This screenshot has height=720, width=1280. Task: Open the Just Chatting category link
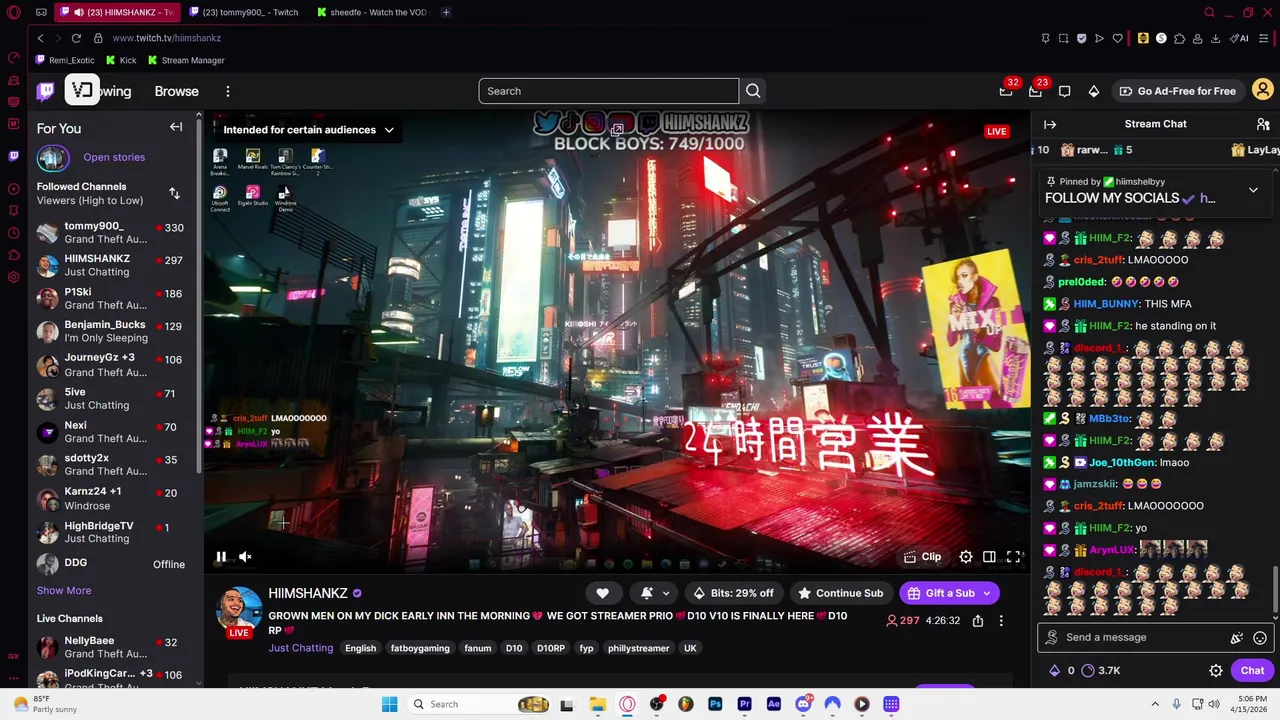click(300, 648)
